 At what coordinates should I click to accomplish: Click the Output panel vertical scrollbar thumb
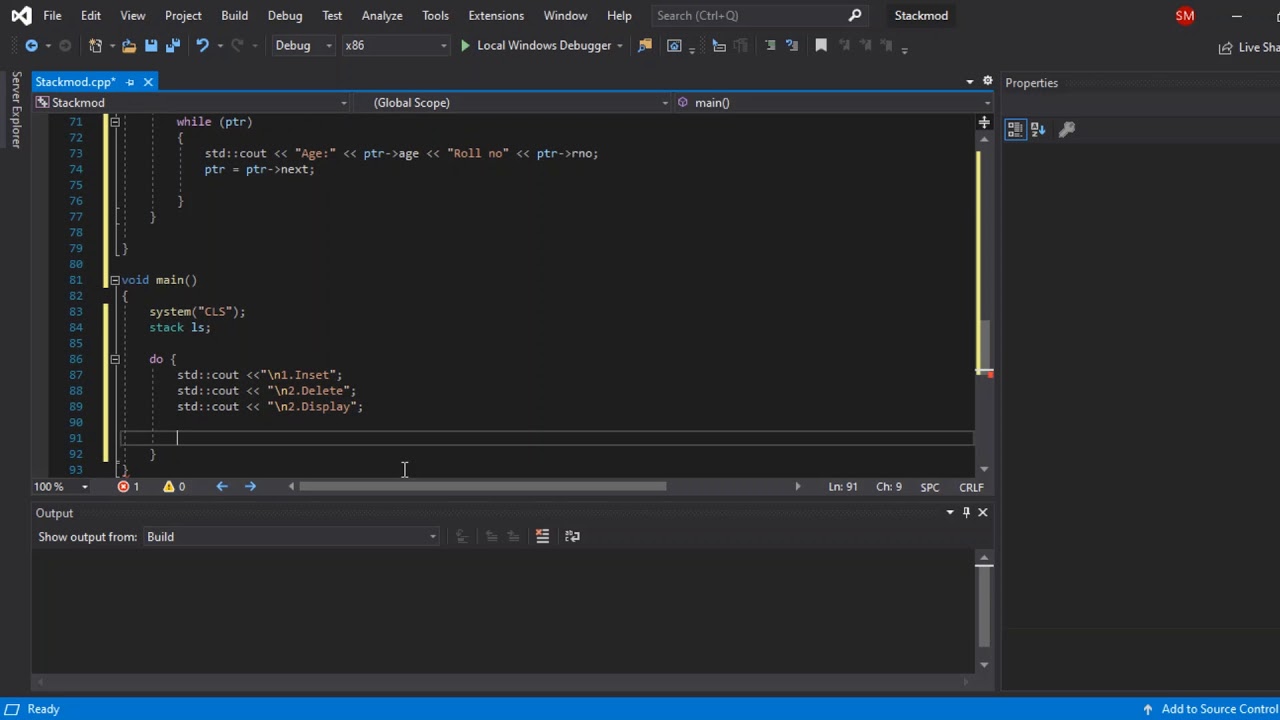(x=984, y=605)
